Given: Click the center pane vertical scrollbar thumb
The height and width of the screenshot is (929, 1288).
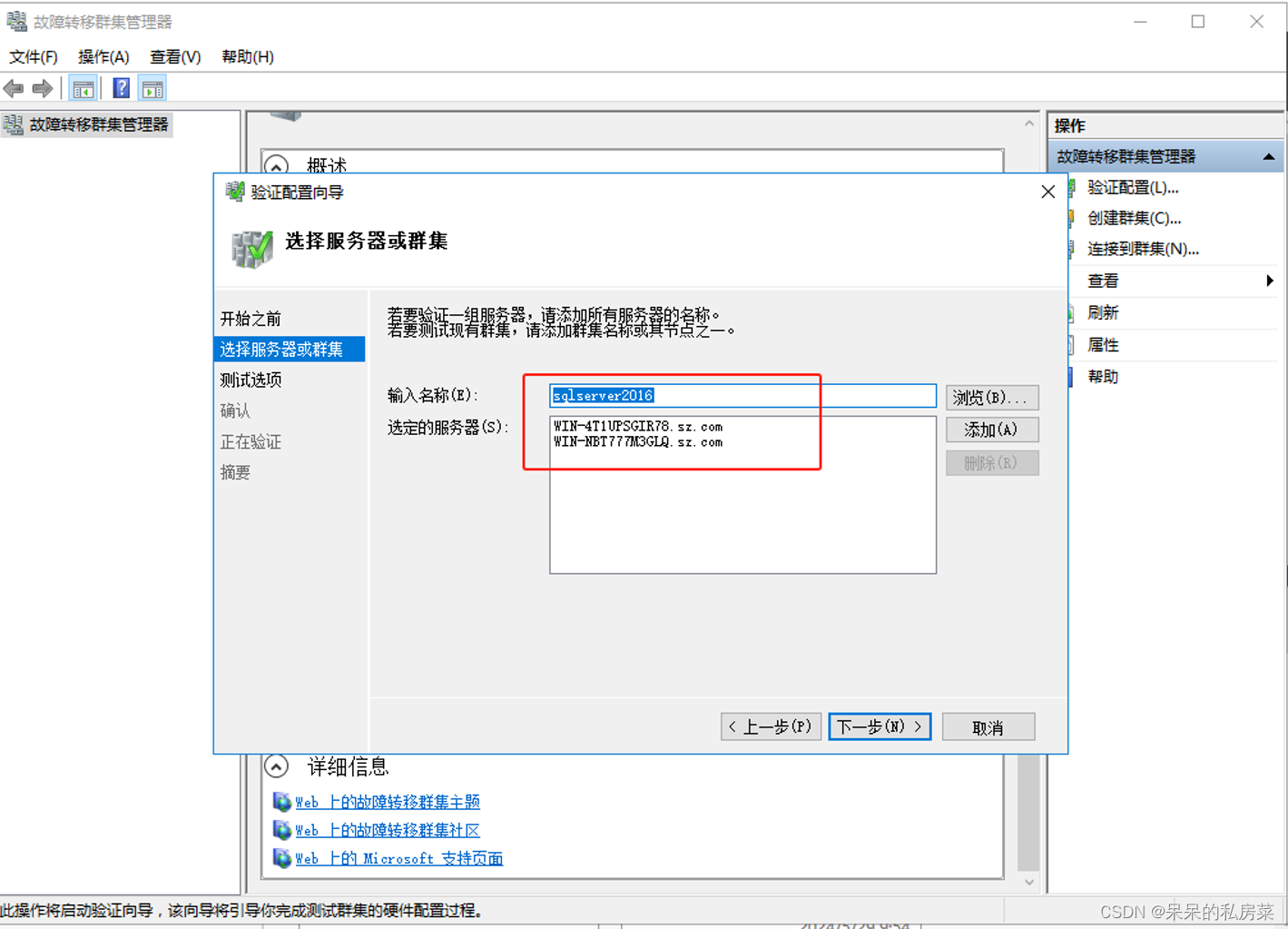Looking at the screenshot, I should tap(1027, 811).
